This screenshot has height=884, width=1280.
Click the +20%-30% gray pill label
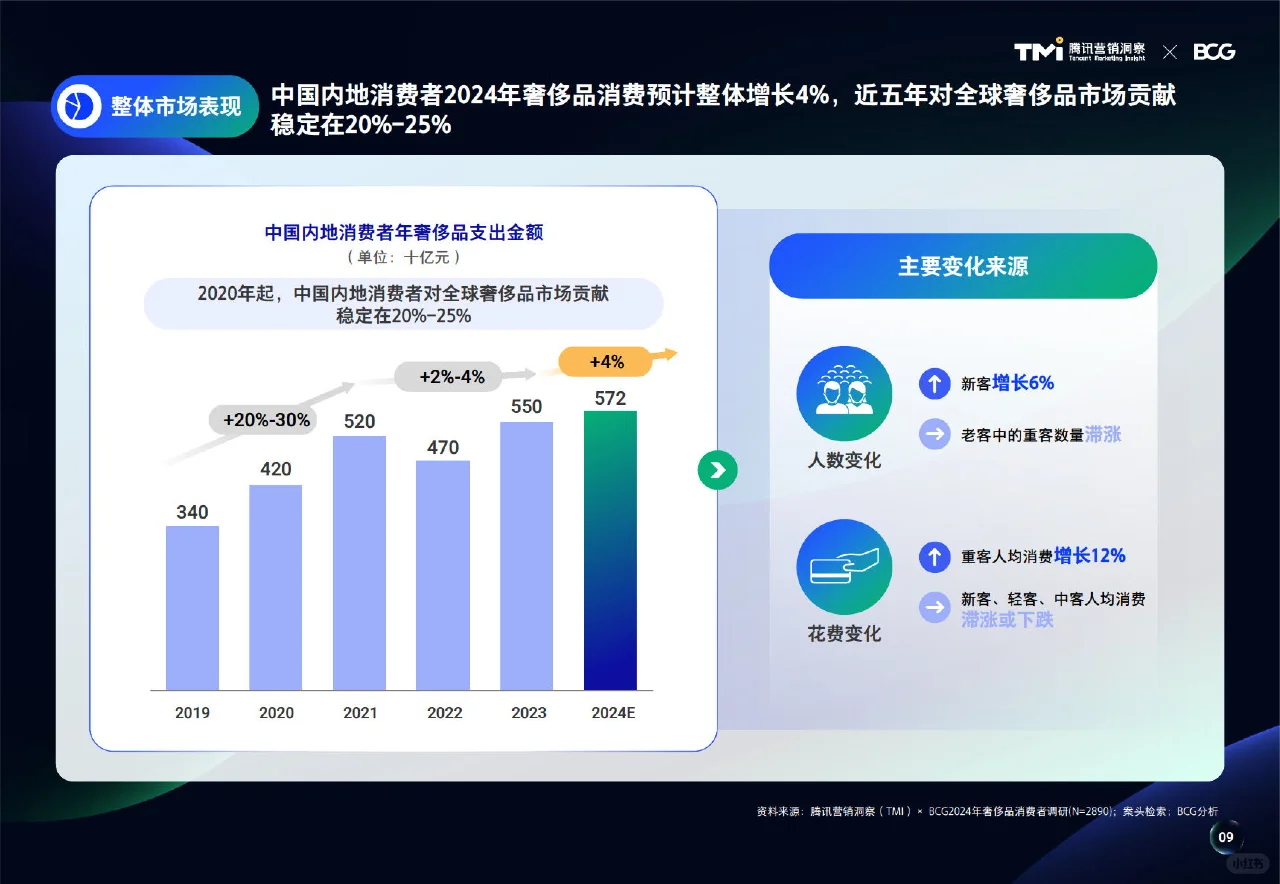[x=263, y=420]
